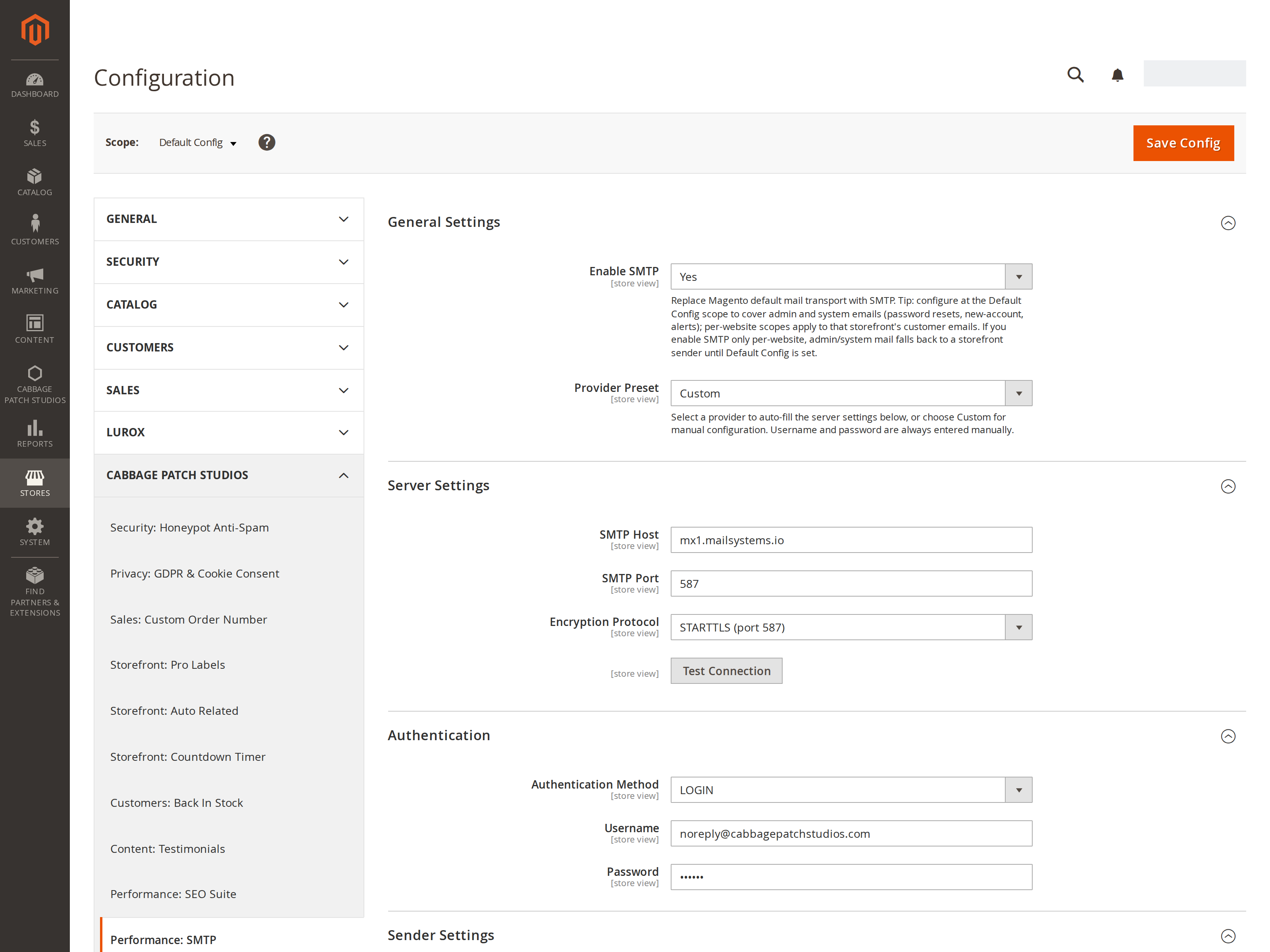Expand the SALES config tab
1270x952 pixels.
229,390
